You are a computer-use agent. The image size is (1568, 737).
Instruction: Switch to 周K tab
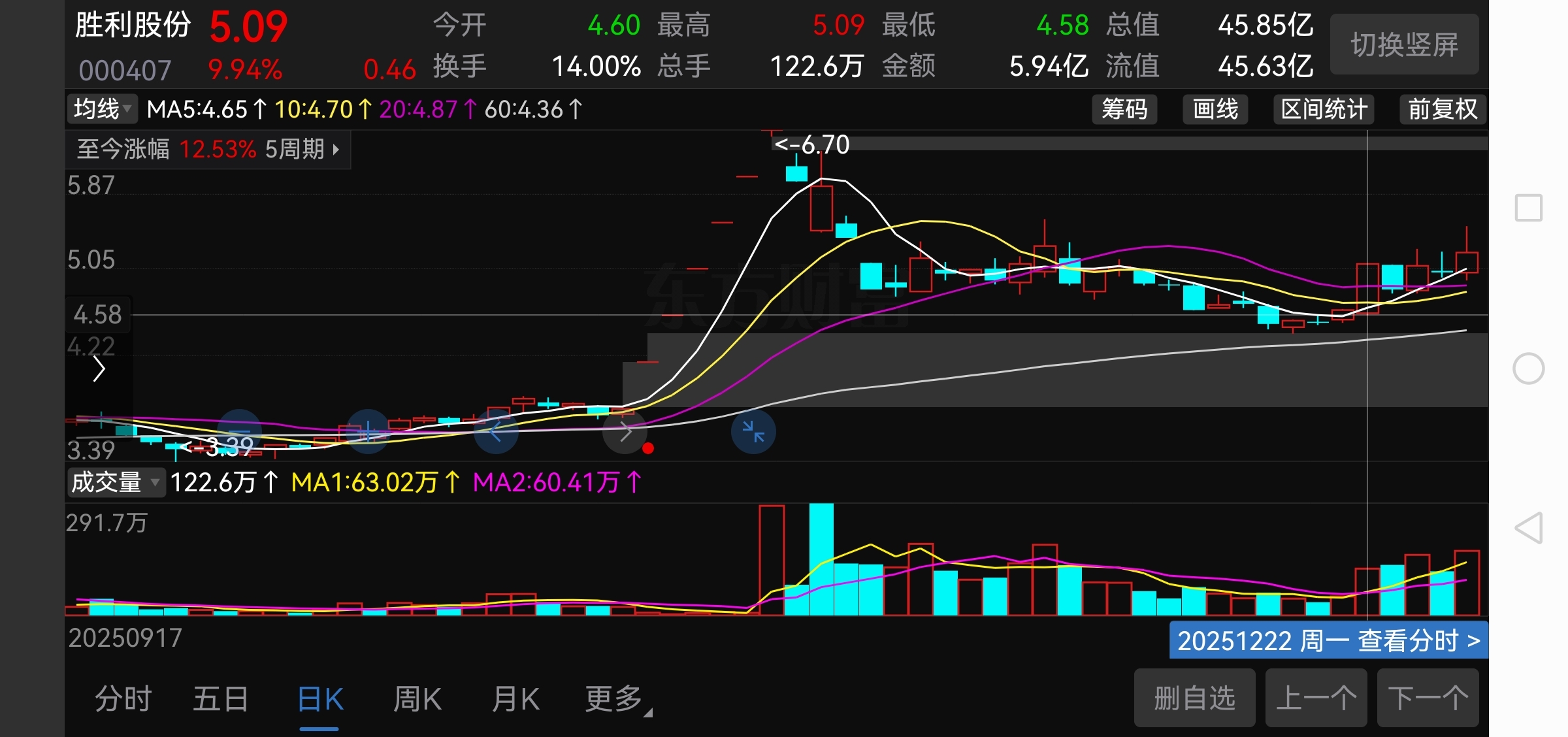[x=417, y=699]
